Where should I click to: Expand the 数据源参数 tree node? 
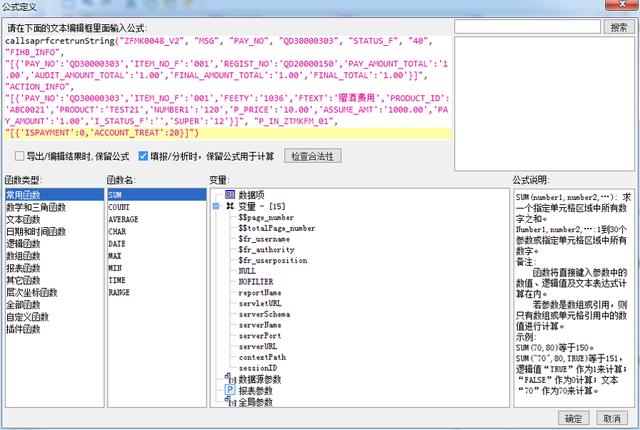pyautogui.click(x=226, y=376)
